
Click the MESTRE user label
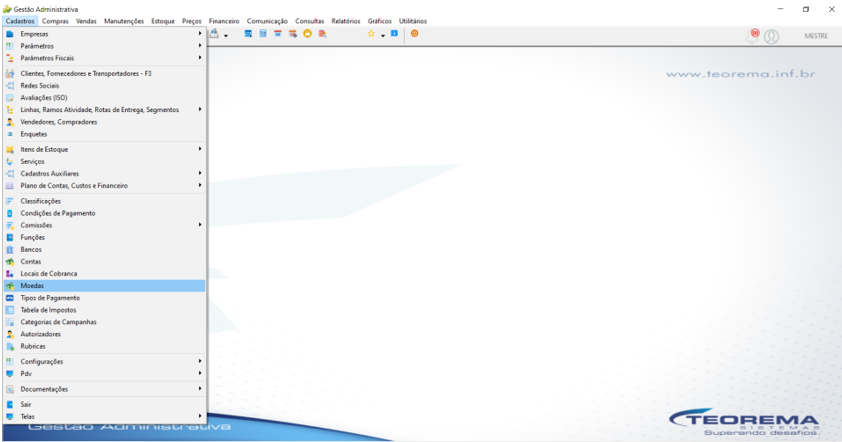(816, 36)
